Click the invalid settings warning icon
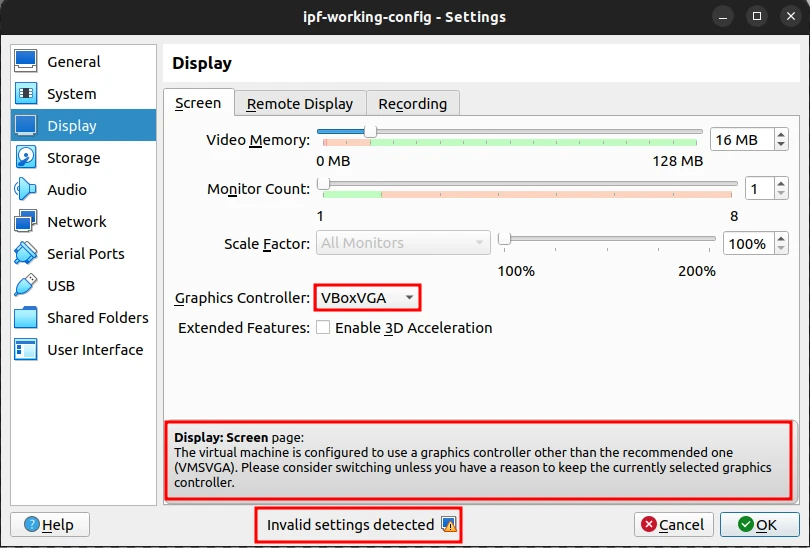 pos(449,525)
